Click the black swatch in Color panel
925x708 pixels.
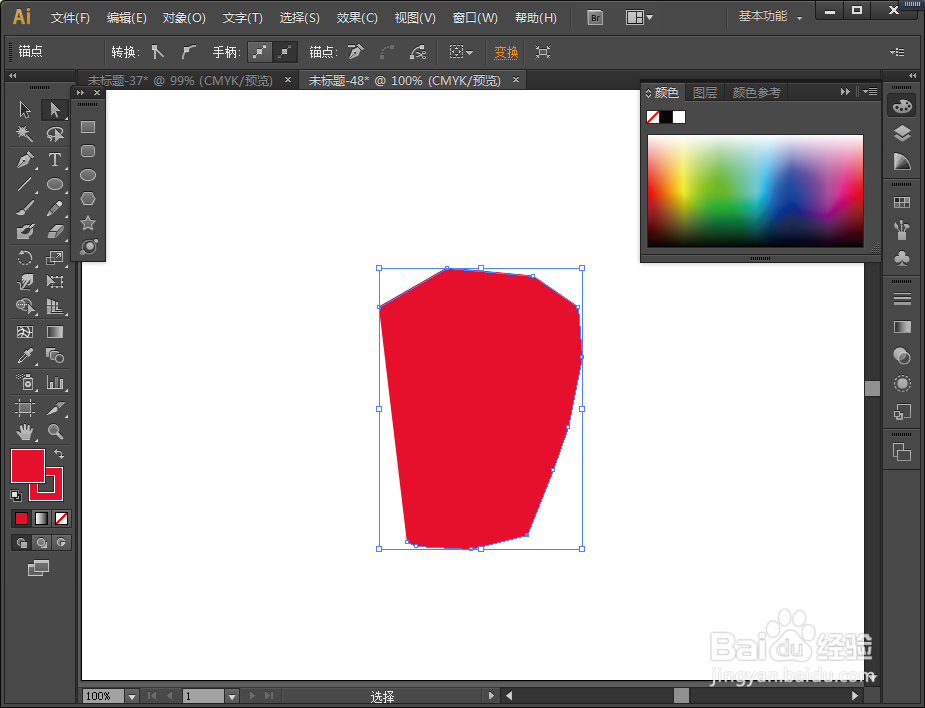pyautogui.click(x=666, y=117)
